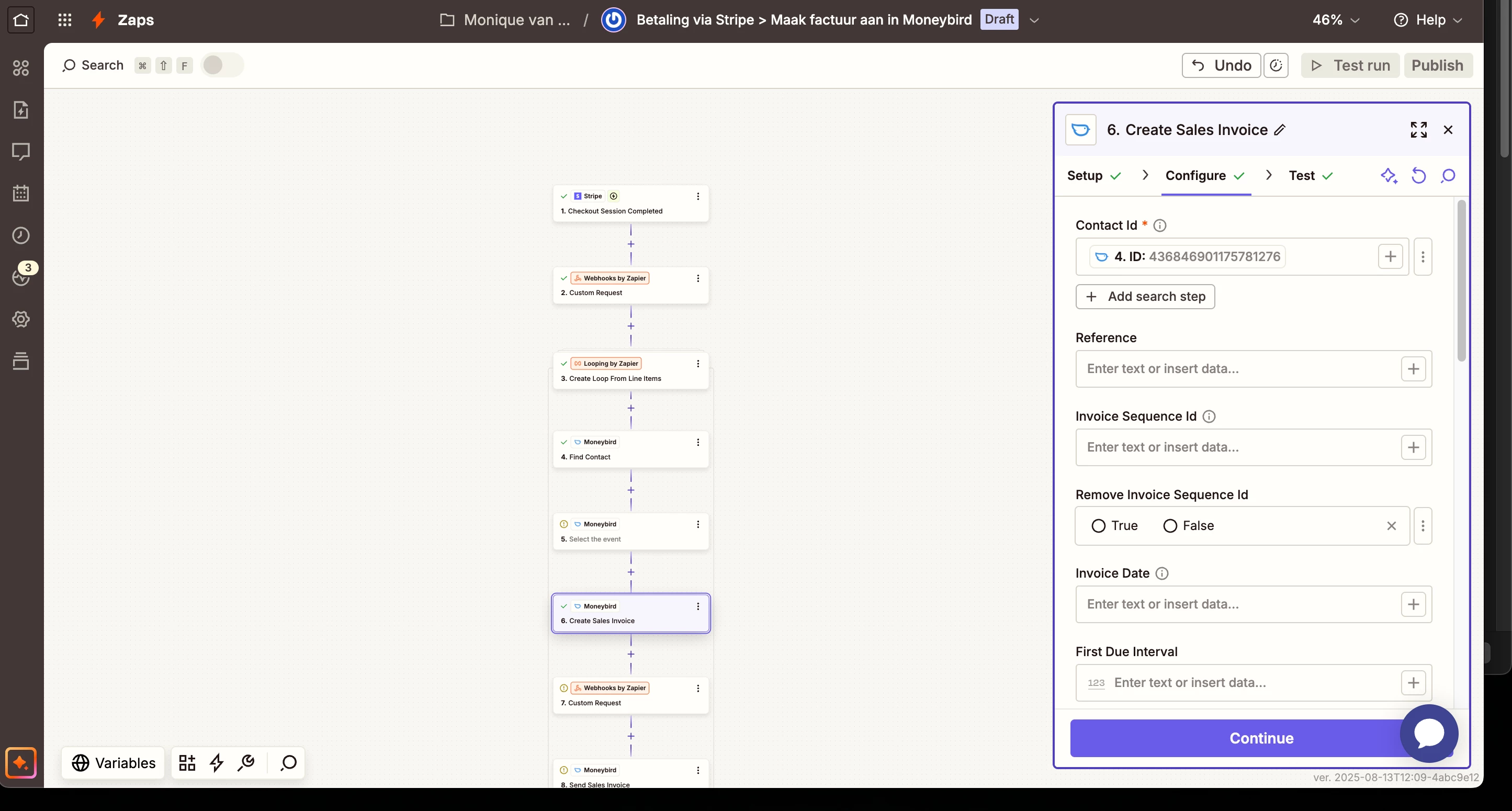Open the settings gear in the sidebar
This screenshot has height=811, width=1512.
[21, 319]
